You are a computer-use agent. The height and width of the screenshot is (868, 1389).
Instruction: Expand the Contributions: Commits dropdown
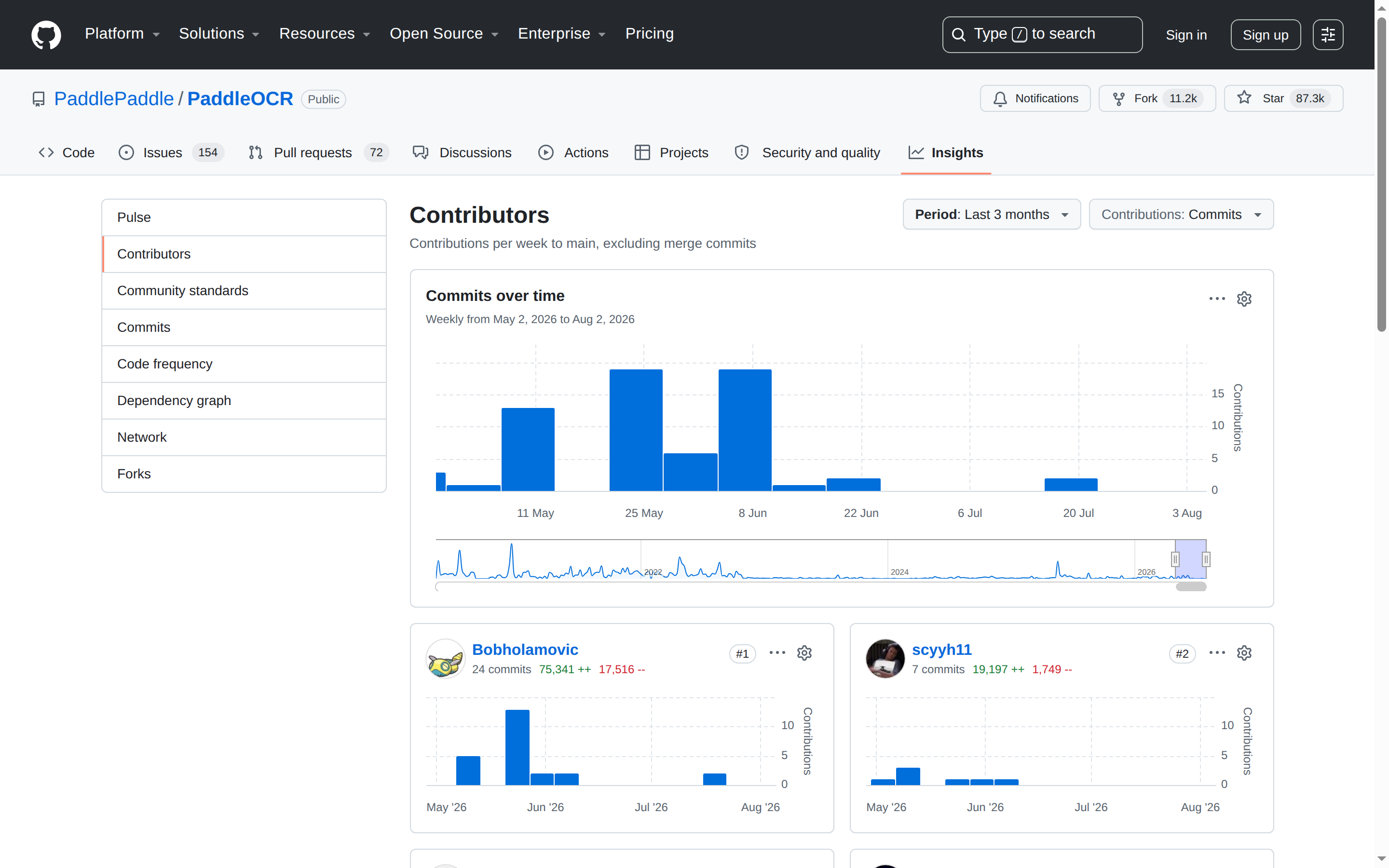point(1181,215)
